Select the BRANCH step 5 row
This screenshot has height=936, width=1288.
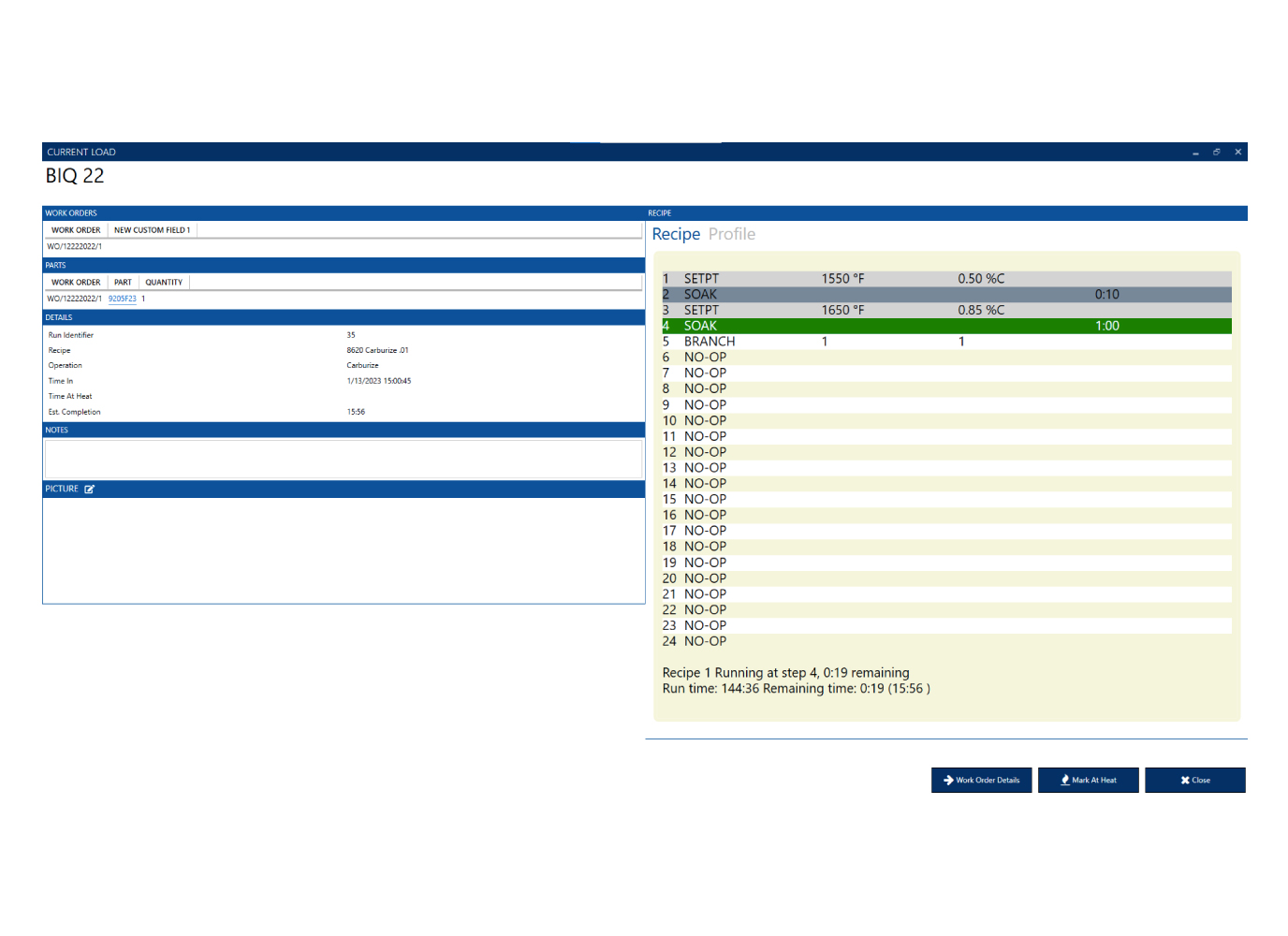(936, 341)
